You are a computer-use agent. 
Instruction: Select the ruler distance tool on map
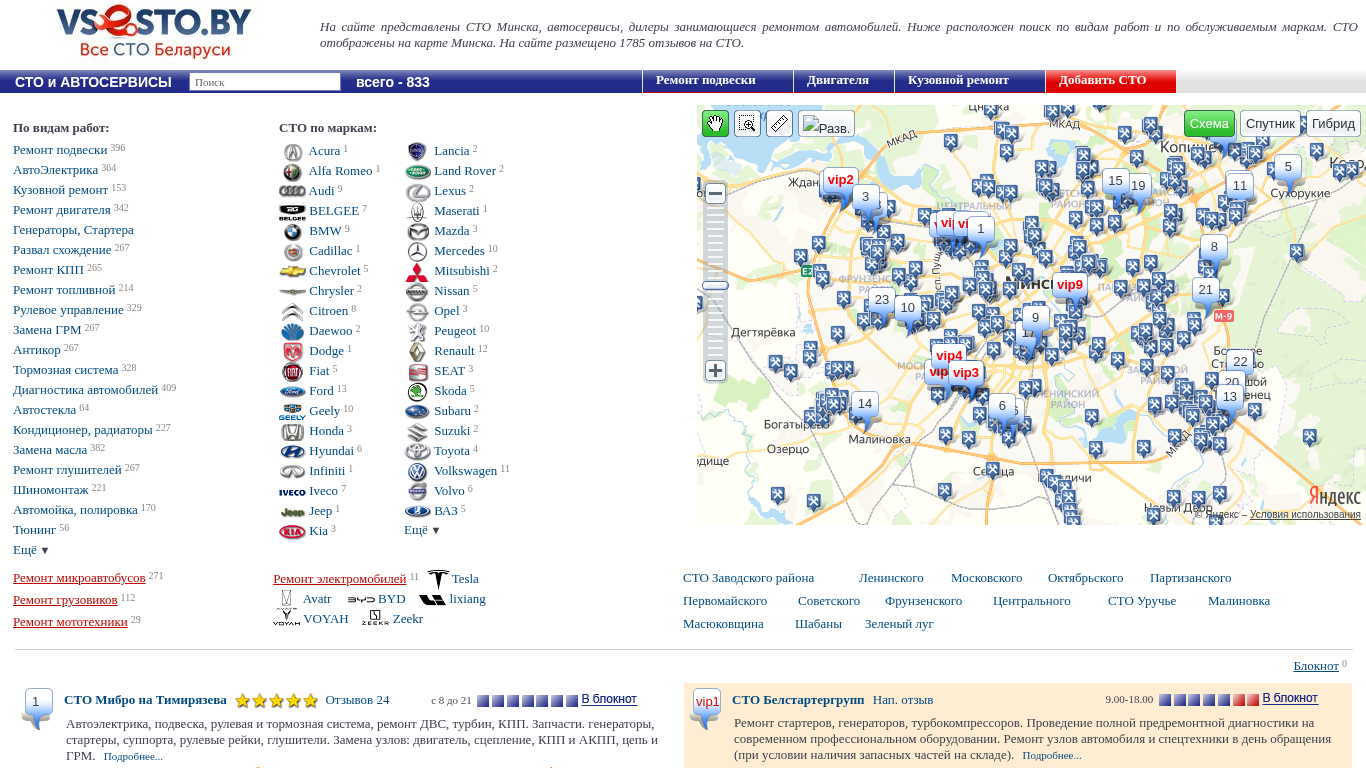[x=779, y=123]
